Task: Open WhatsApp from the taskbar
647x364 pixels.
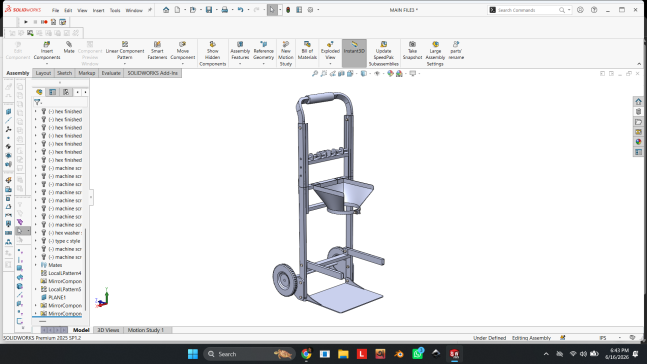Action: coord(418,354)
